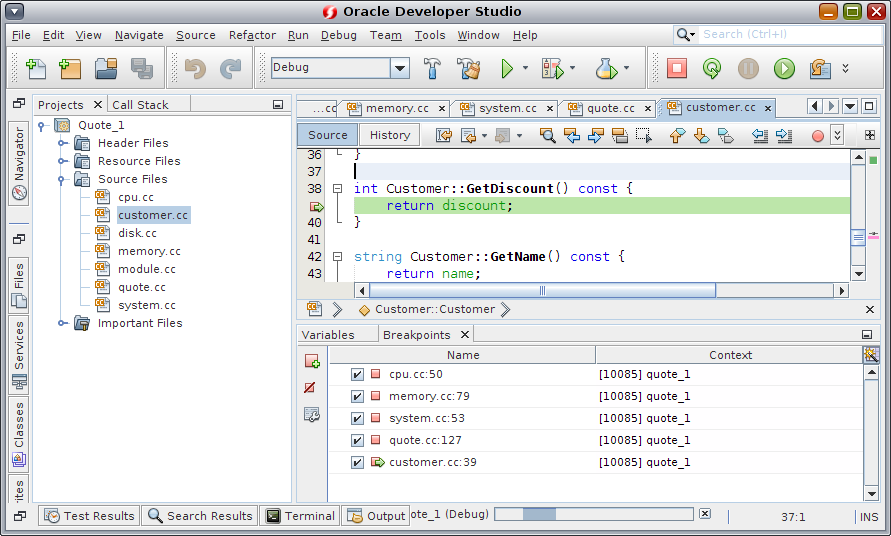The width and height of the screenshot is (891, 536).
Task: Select module.cc in the project tree
Action: coord(147,269)
